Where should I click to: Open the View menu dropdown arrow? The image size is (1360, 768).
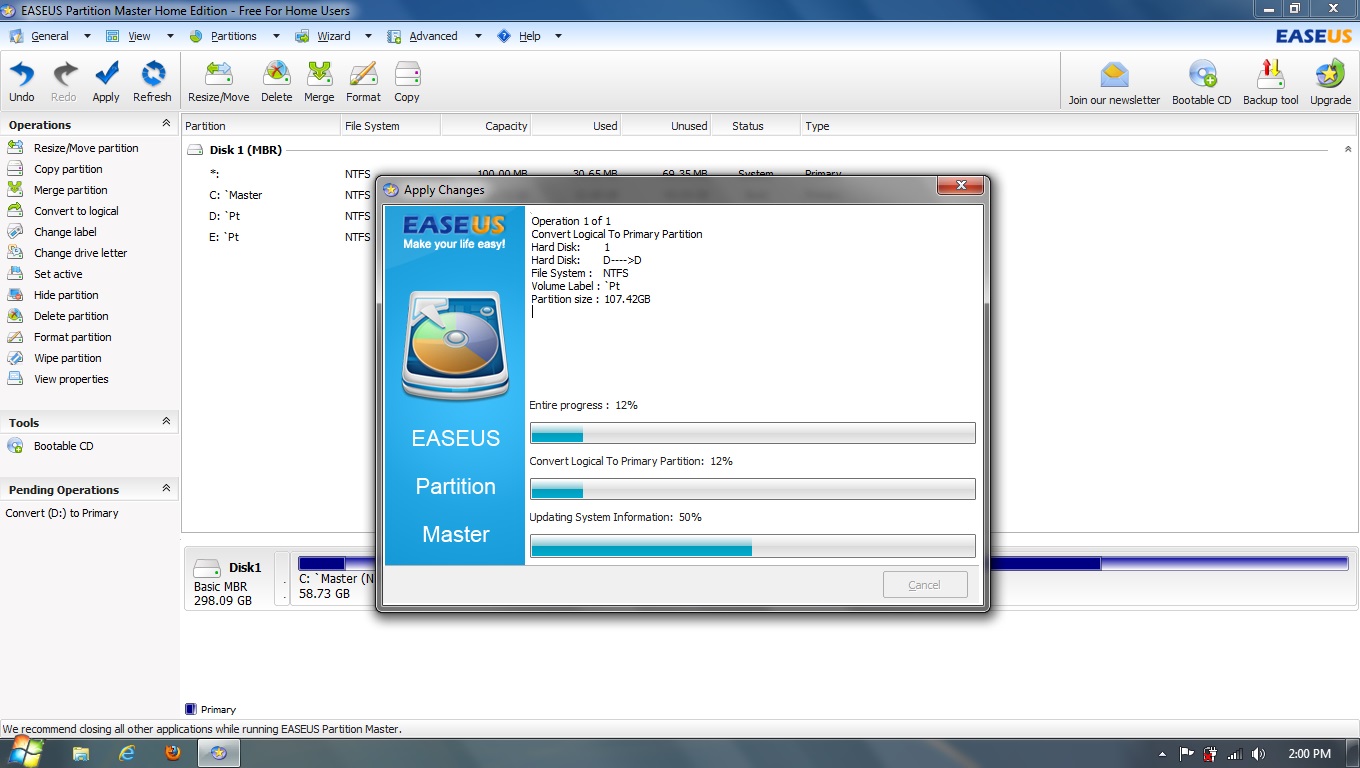pyautogui.click(x=170, y=36)
